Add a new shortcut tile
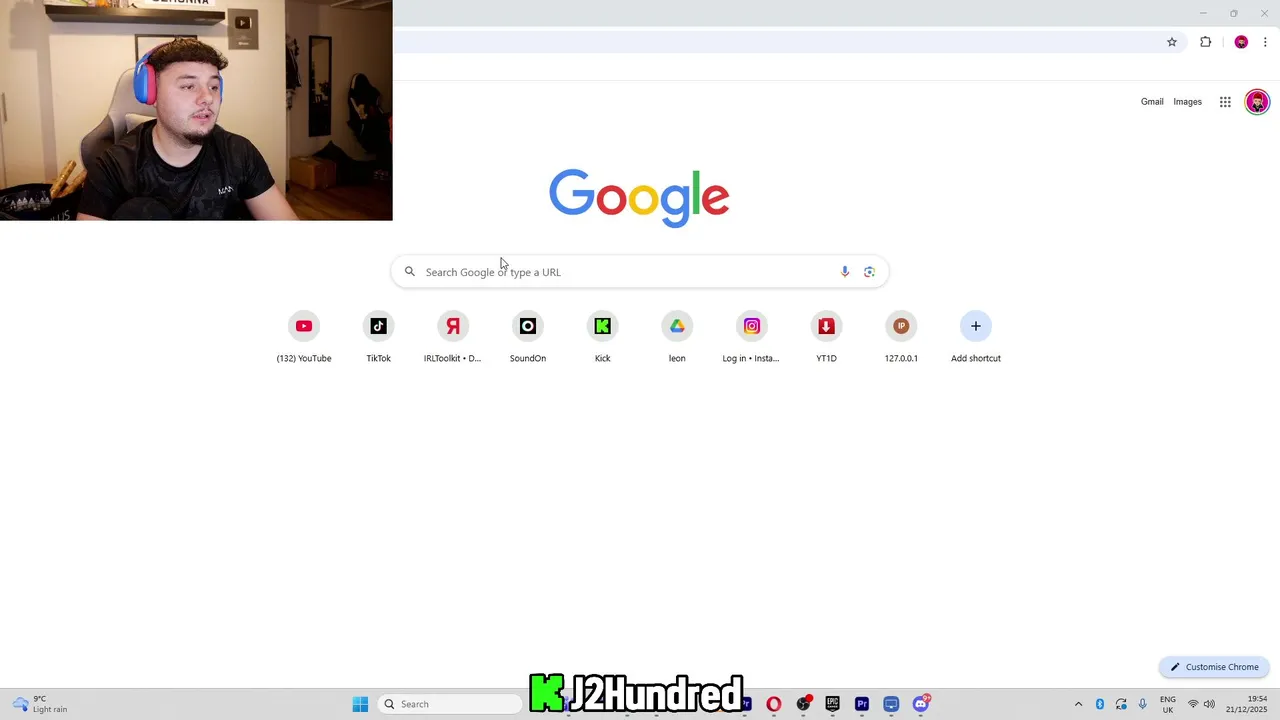This screenshot has height=720, width=1280. (976, 337)
